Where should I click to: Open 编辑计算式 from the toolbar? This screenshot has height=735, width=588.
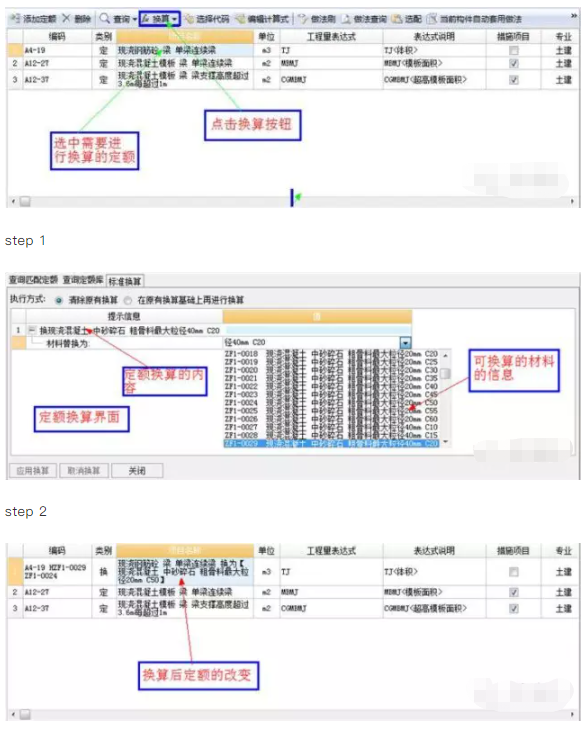tap(262, 19)
